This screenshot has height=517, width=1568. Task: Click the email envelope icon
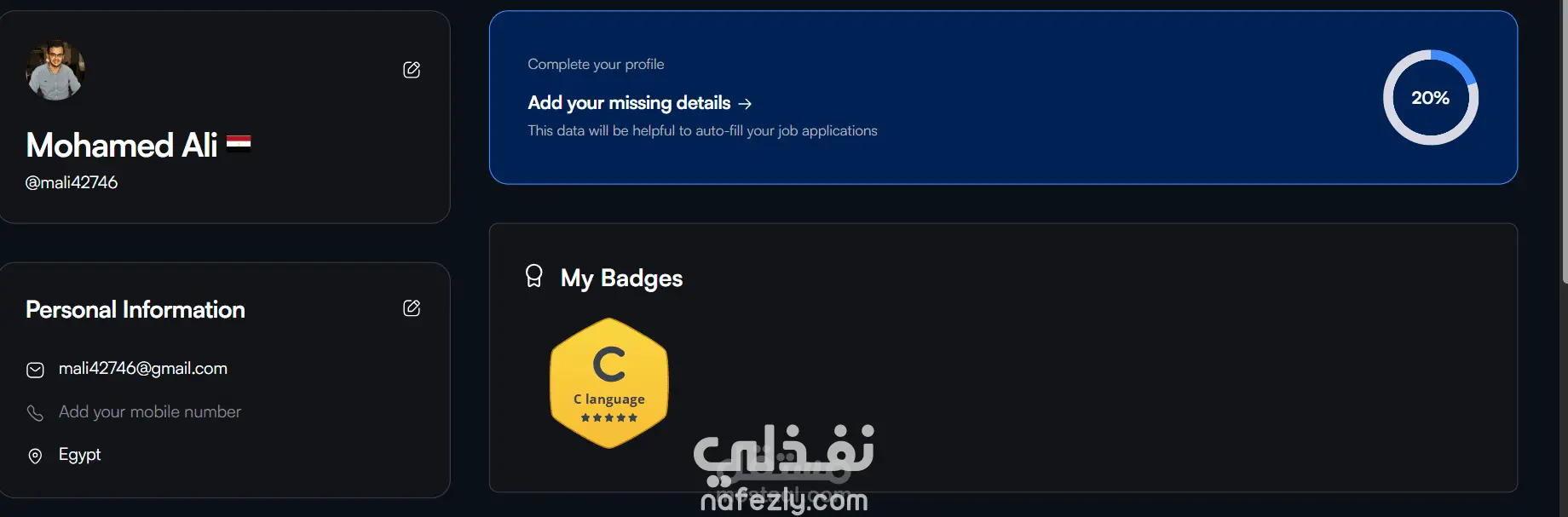click(35, 370)
